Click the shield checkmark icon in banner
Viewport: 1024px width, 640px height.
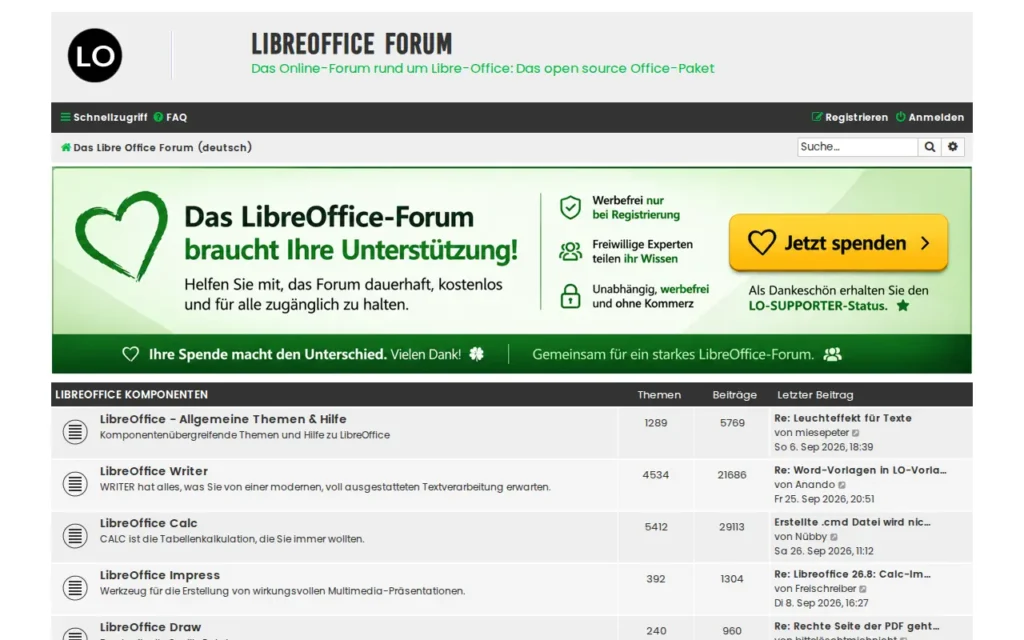click(x=570, y=208)
